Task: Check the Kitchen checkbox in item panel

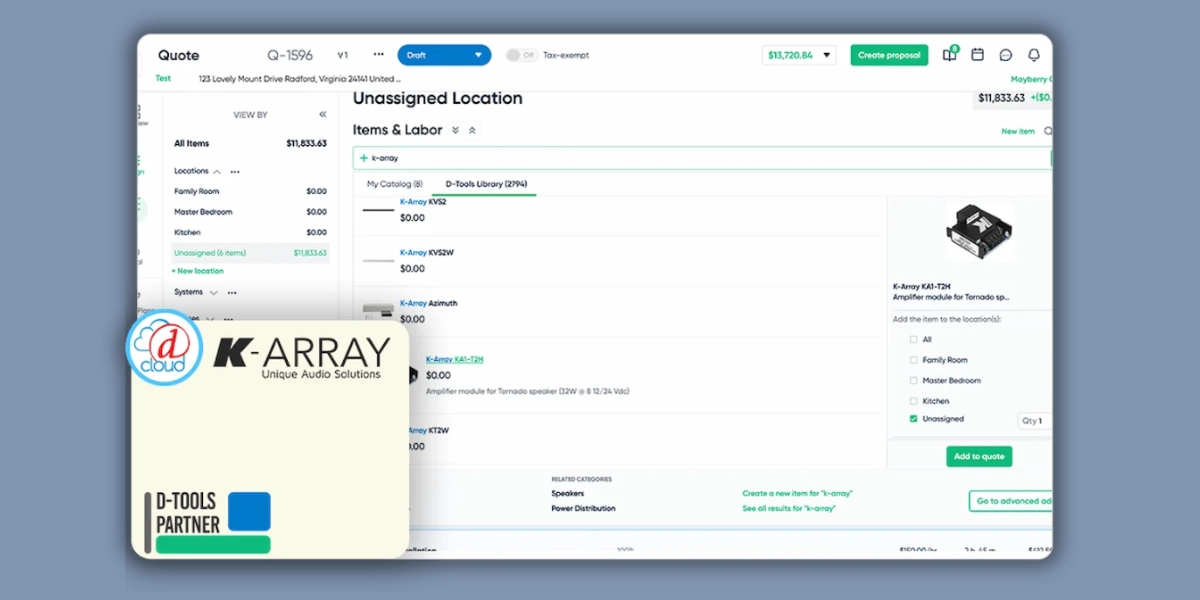Action: tap(913, 401)
